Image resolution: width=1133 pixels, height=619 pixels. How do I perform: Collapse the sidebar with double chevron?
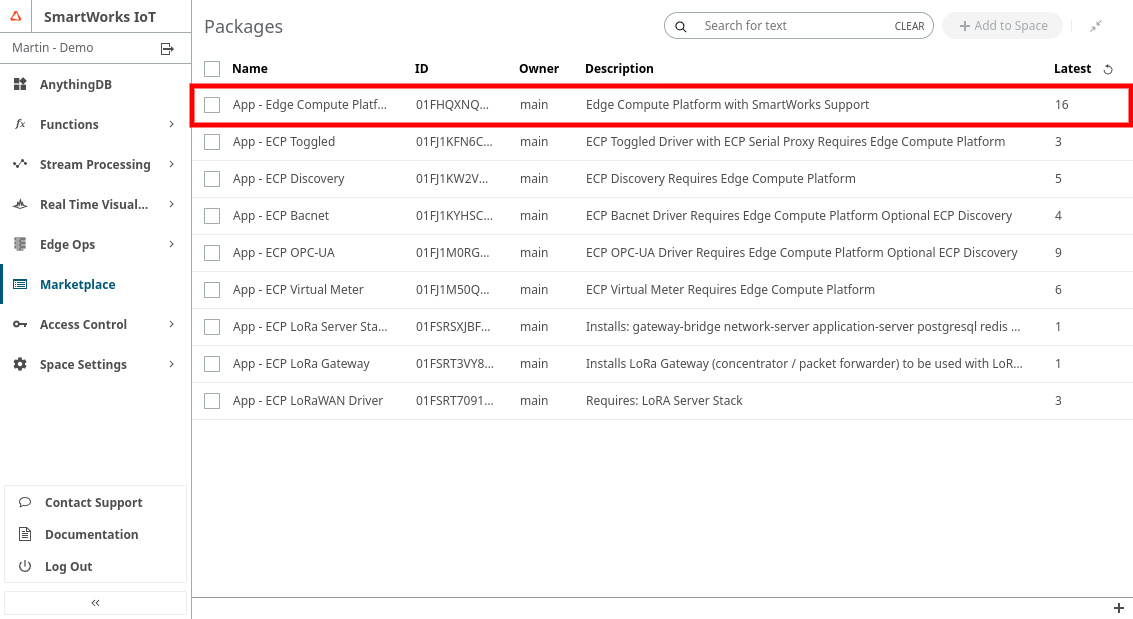(x=95, y=602)
